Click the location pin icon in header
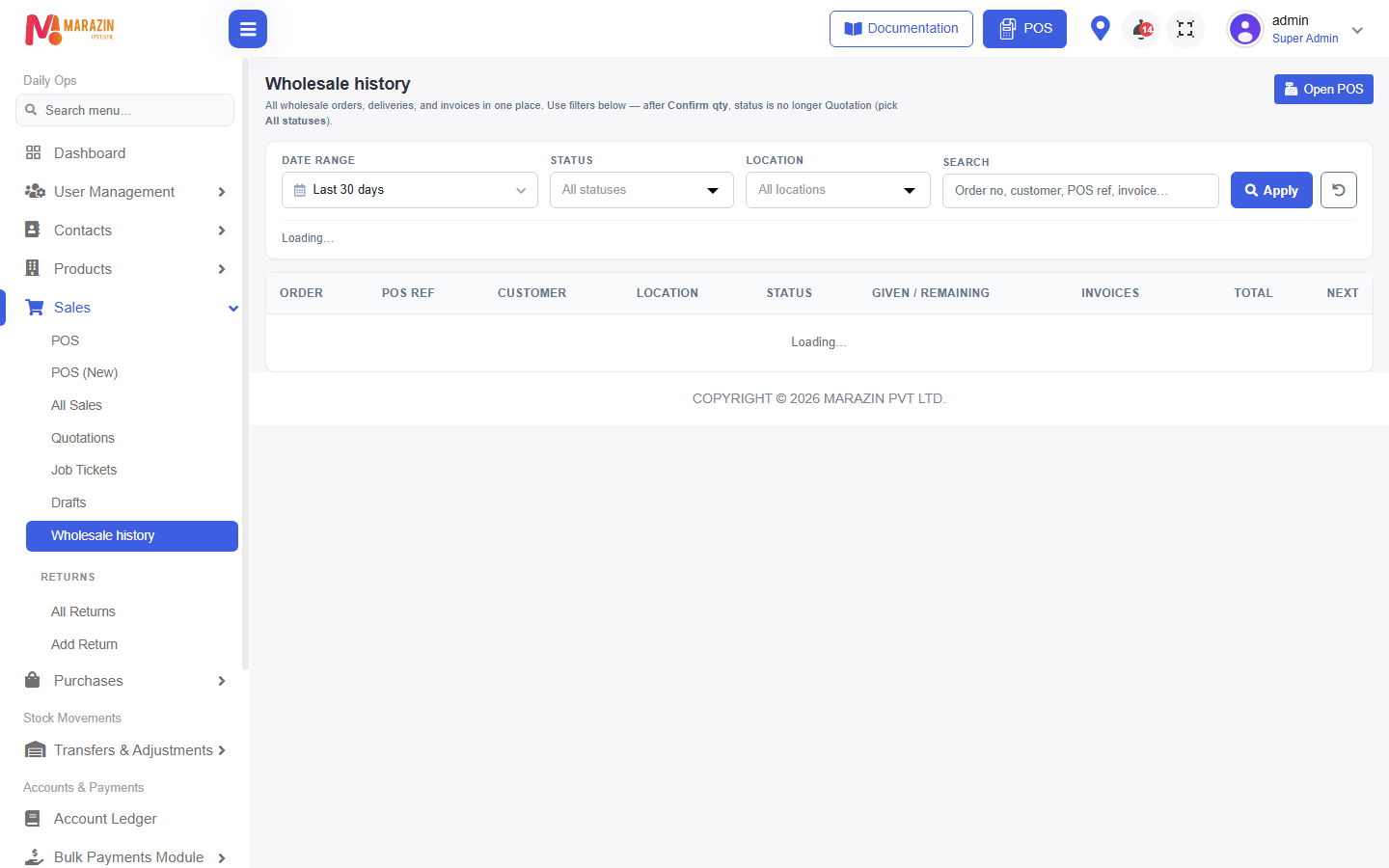 1100,28
